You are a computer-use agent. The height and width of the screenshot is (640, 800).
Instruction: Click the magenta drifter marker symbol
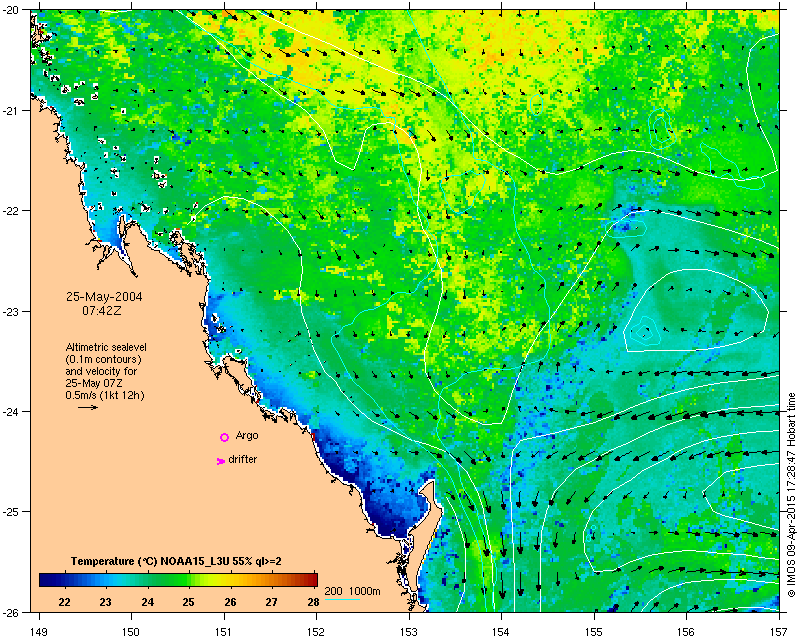(x=220, y=461)
